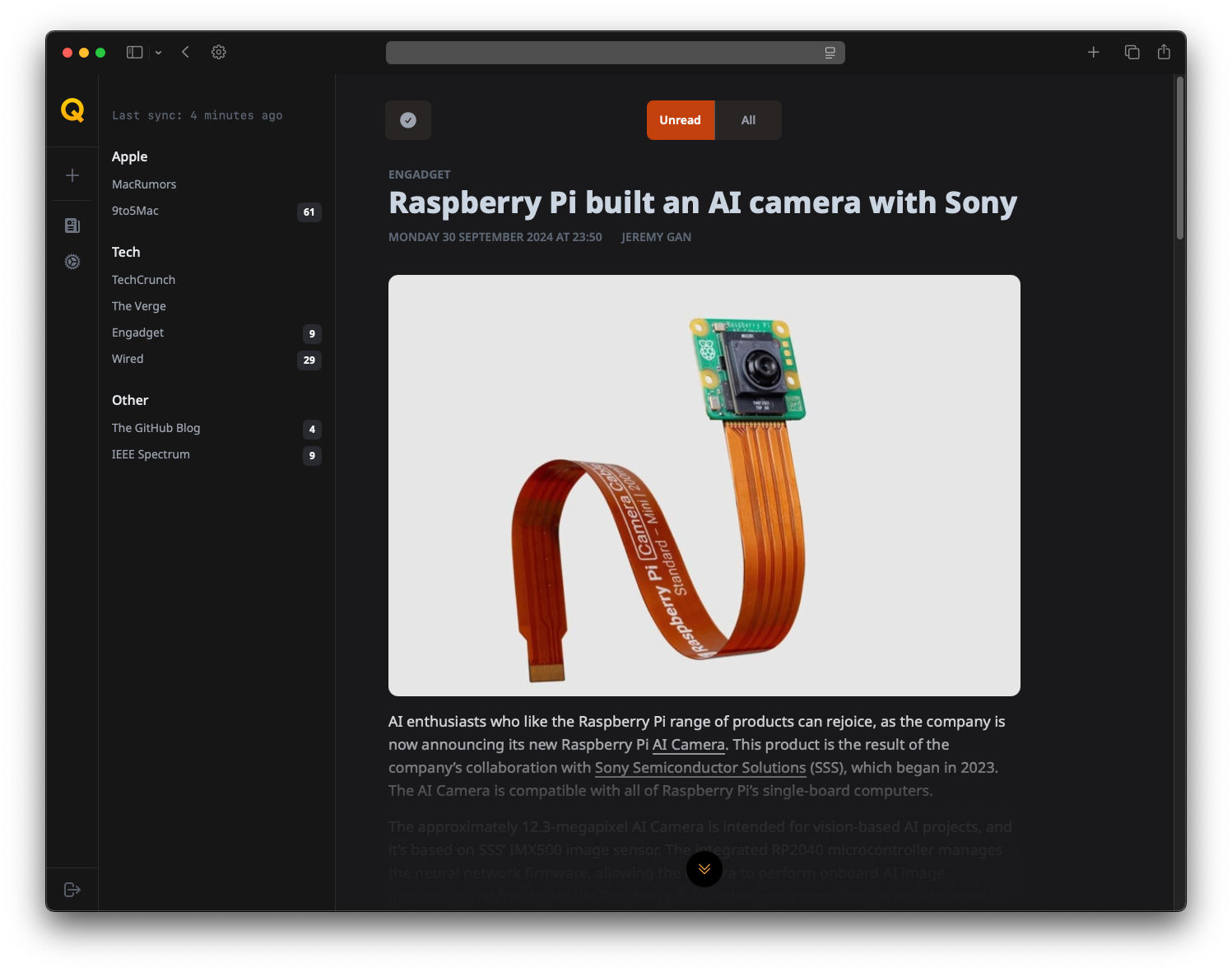Open The GitHub Blog feed
Viewport: 1232px width, 972px height.
156,428
